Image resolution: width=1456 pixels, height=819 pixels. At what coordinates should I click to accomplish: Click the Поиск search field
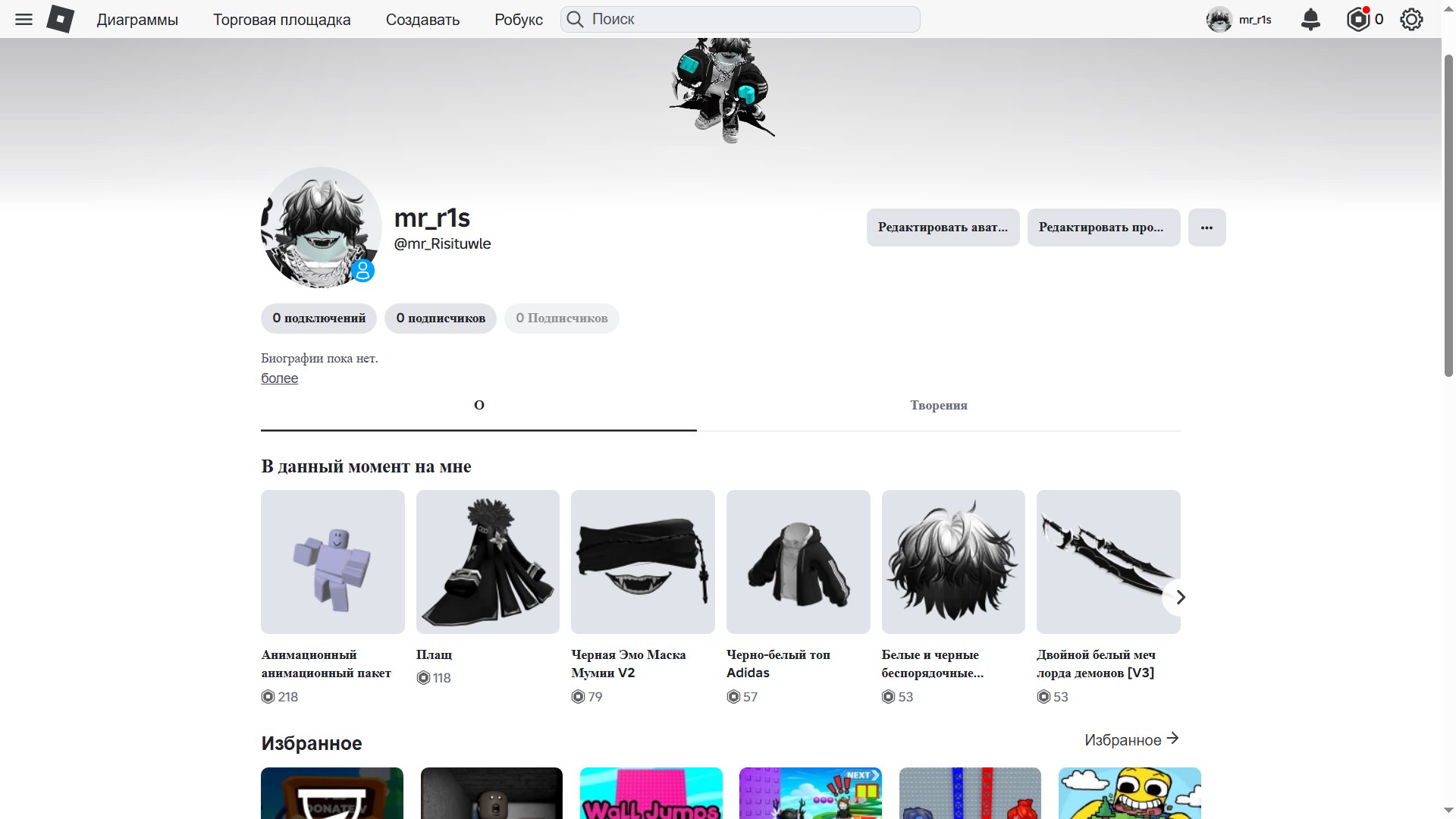740,19
